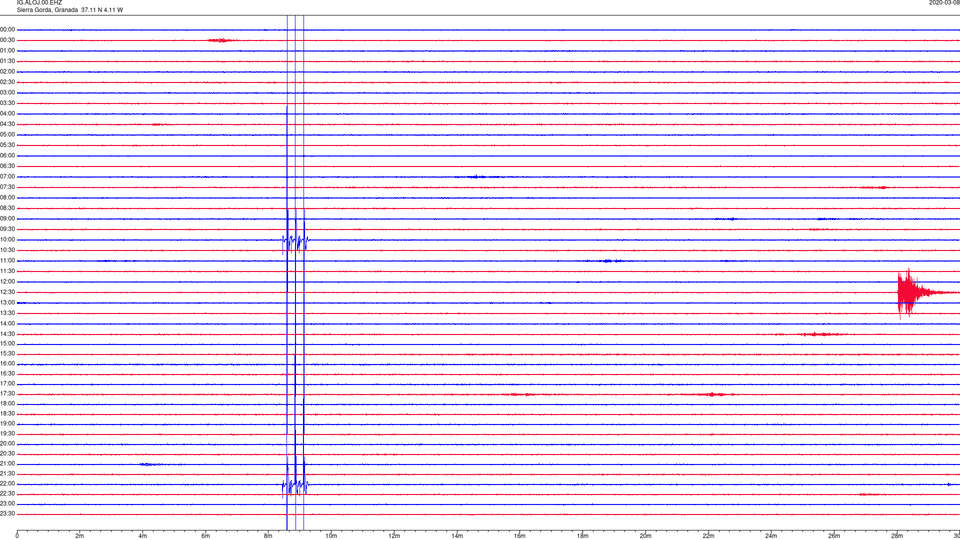Click the 18m tick on the minutes axis
This screenshot has height=540, width=960.
[x=582, y=536]
